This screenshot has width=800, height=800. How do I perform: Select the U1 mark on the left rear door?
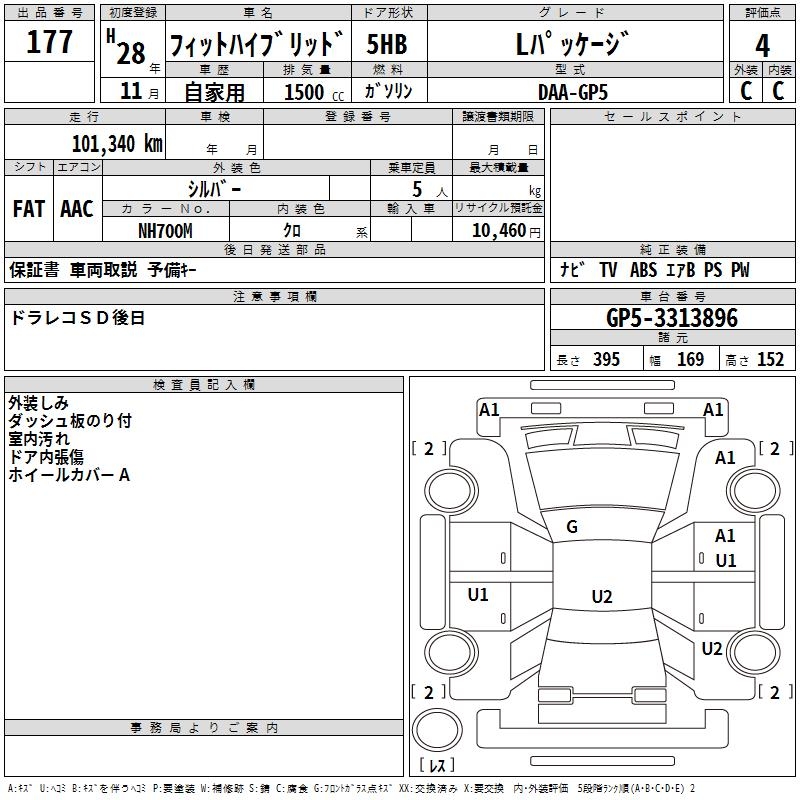pyautogui.click(x=478, y=595)
